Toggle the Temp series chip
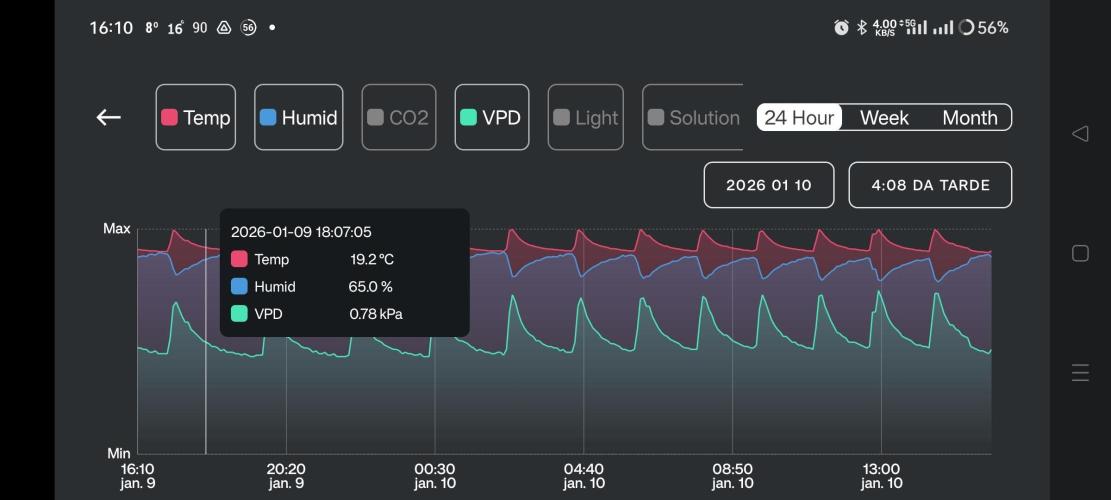Viewport: 1111px width, 500px height. 196,118
